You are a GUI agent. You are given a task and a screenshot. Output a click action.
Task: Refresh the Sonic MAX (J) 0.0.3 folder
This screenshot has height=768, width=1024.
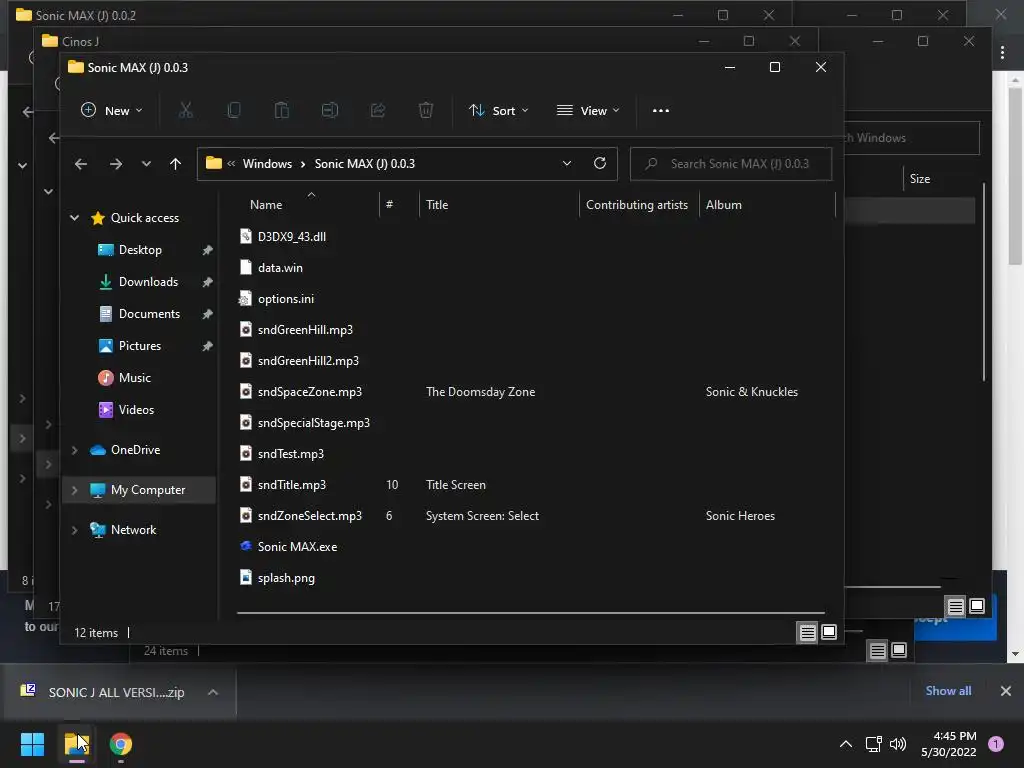point(600,163)
